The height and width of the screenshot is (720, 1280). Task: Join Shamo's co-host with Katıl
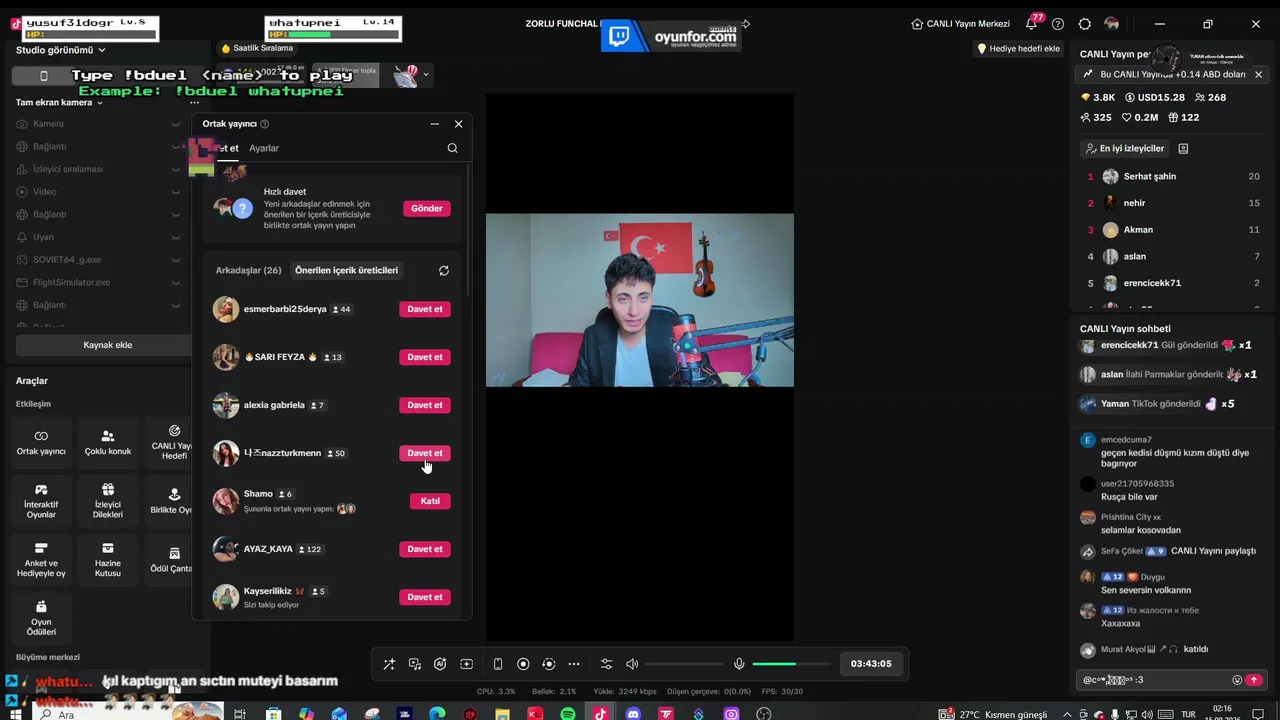(430, 501)
